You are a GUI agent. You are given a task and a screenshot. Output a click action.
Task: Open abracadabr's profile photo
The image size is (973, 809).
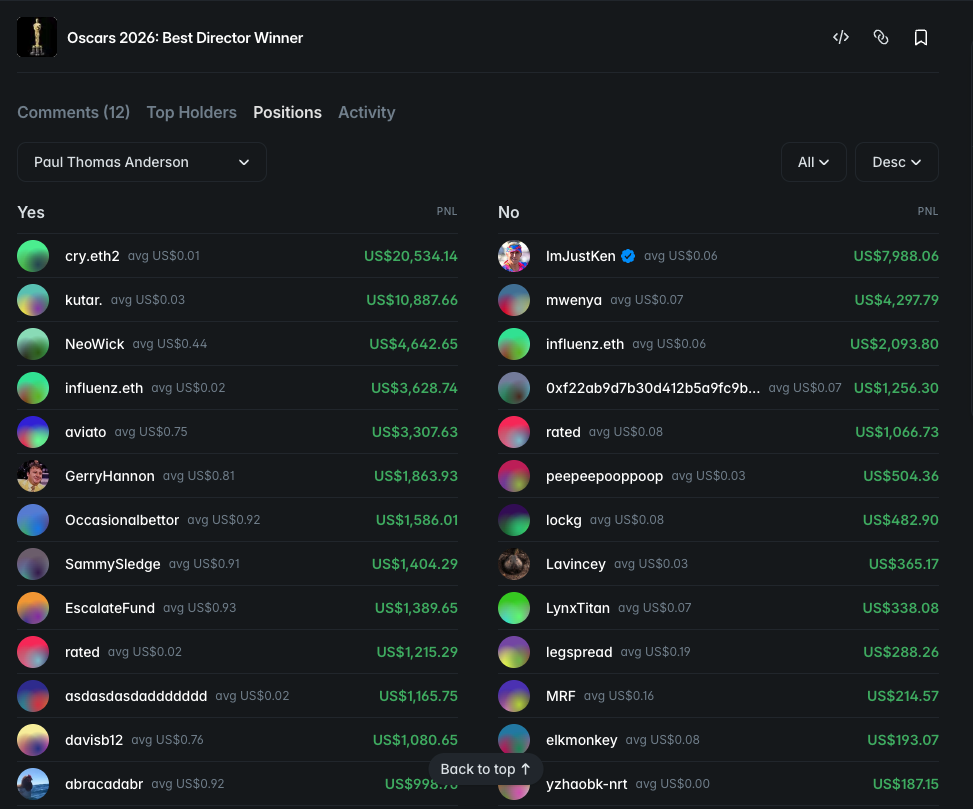tap(33, 785)
